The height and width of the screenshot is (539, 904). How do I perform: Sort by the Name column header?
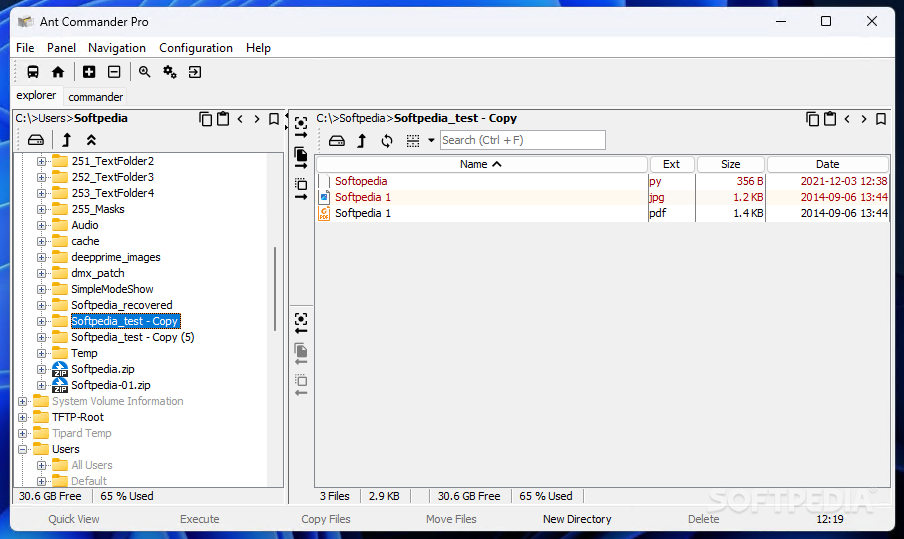(x=481, y=164)
